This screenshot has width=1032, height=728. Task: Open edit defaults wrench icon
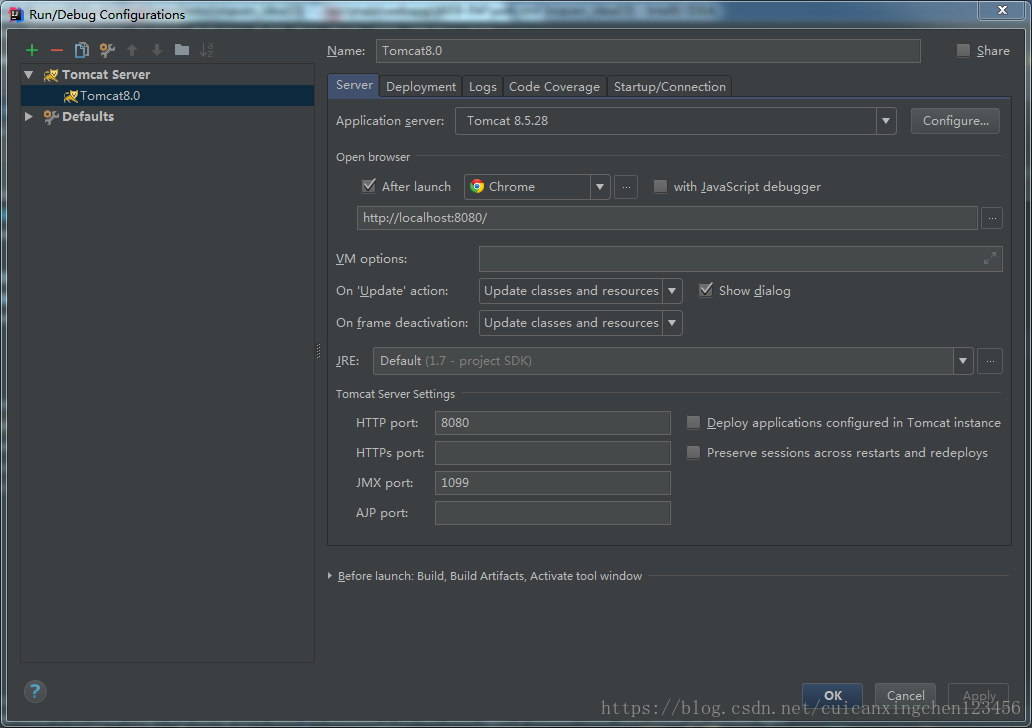pos(107,50)
